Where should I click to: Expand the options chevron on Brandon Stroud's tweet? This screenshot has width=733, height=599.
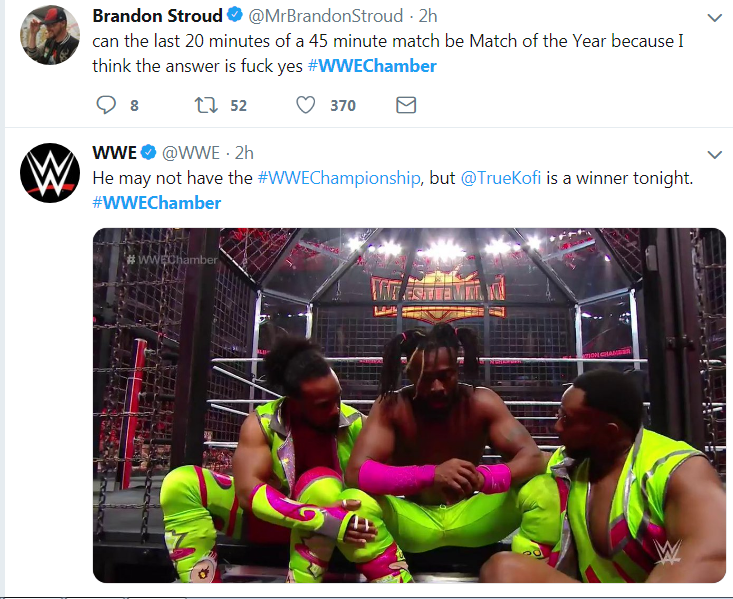715,18
